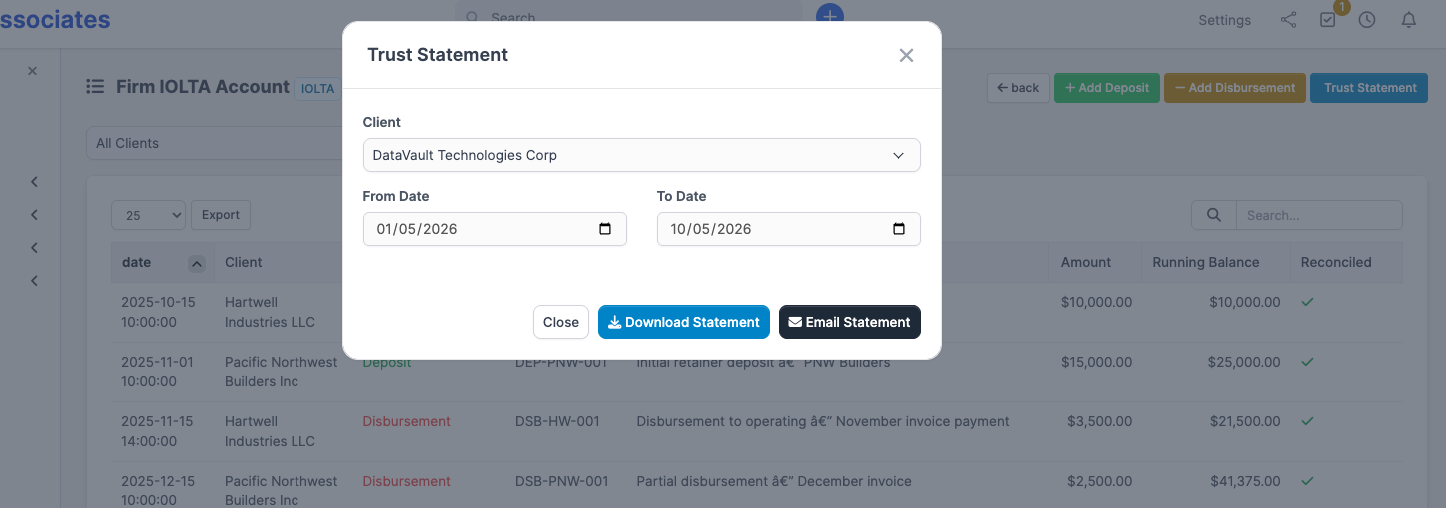Click the blue plus quick-add icon
The height and width of the screenshot is (508, 1446).
[830, 14]
